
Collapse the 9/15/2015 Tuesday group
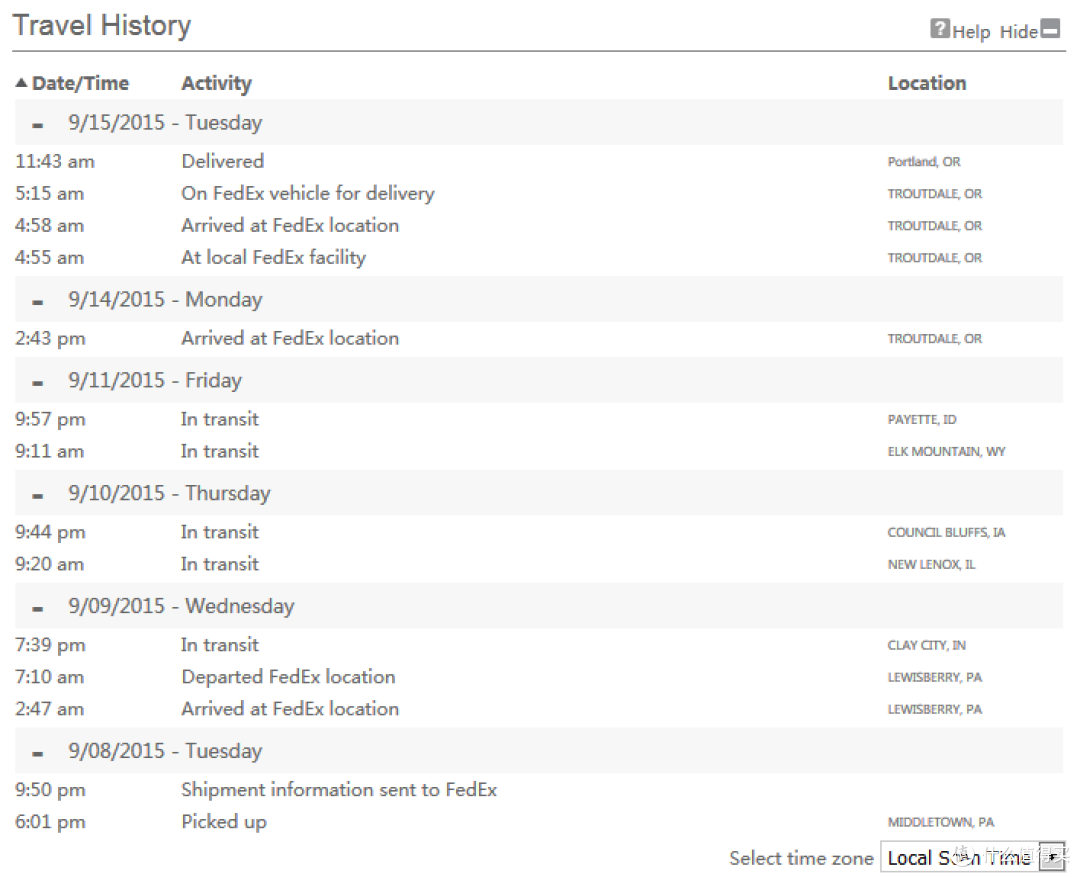38,125
